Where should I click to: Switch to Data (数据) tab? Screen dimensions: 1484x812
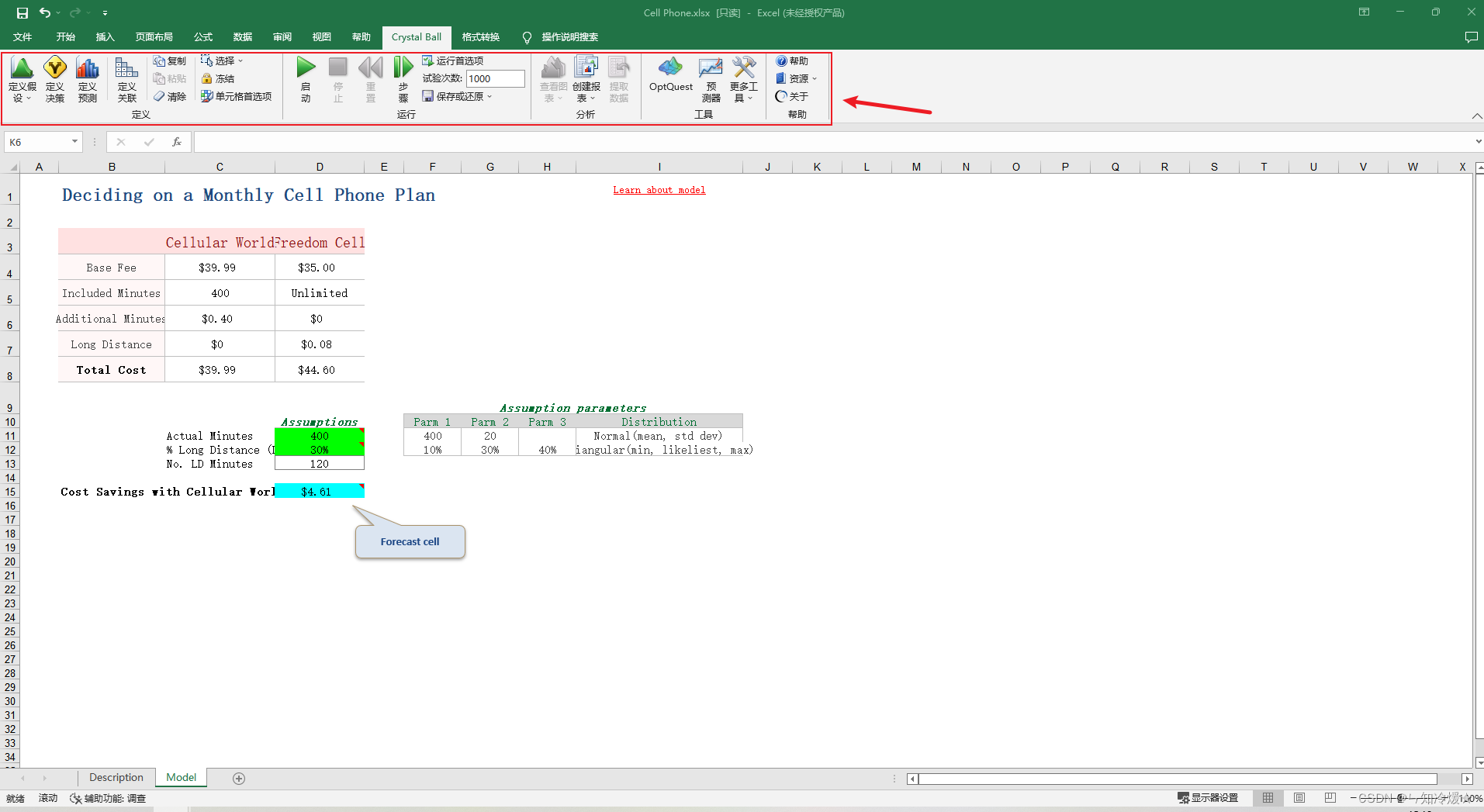coord(243,36)
